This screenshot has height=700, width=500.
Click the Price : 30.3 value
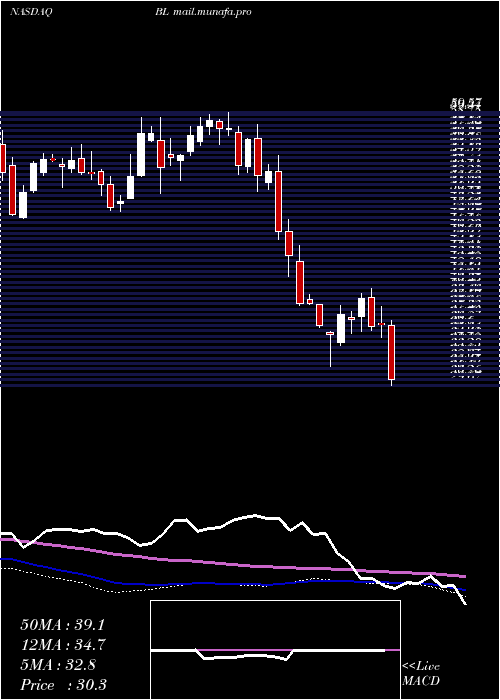pos(63,685)
